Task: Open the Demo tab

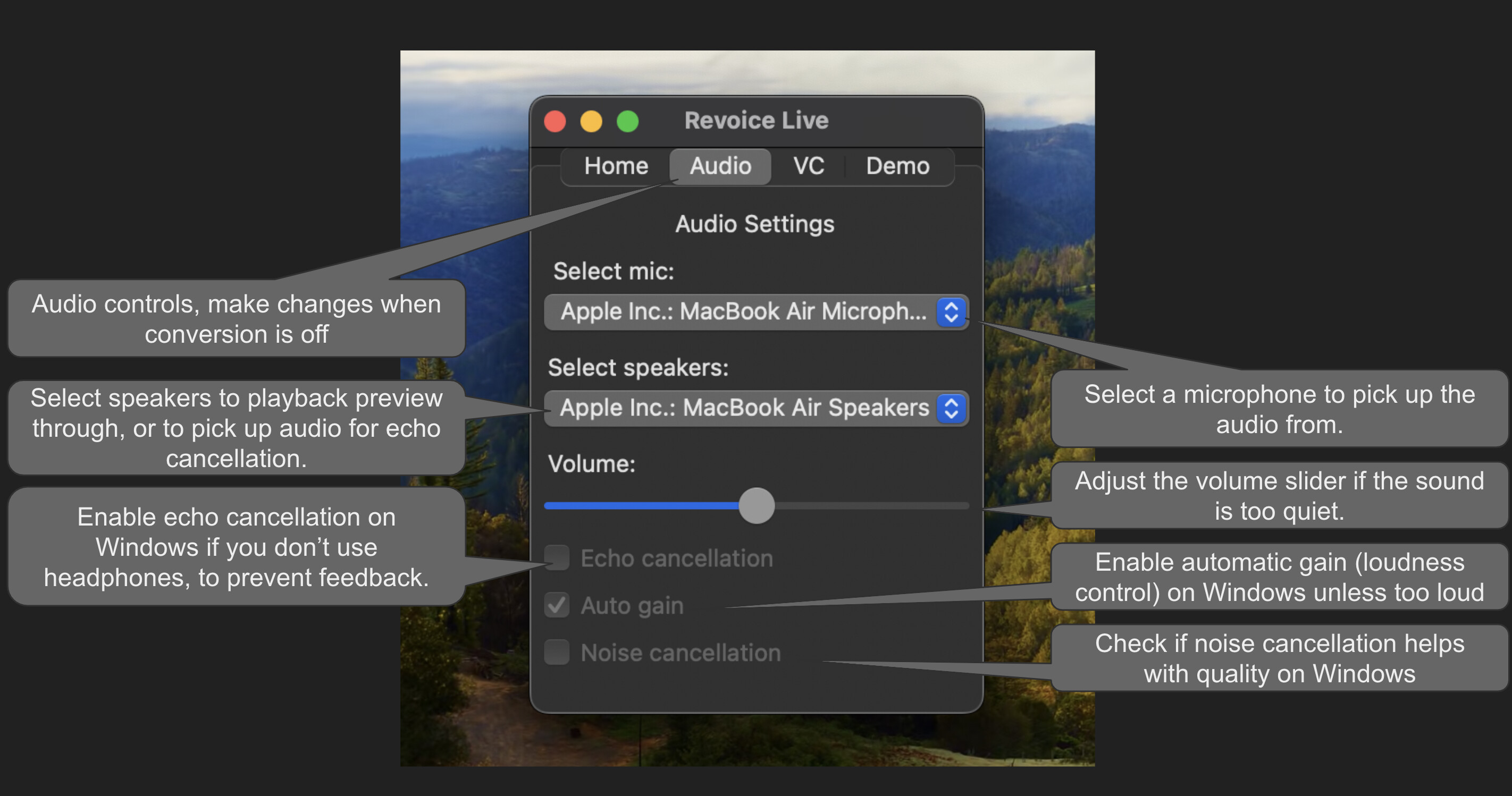Action: [x=898, y=166]
